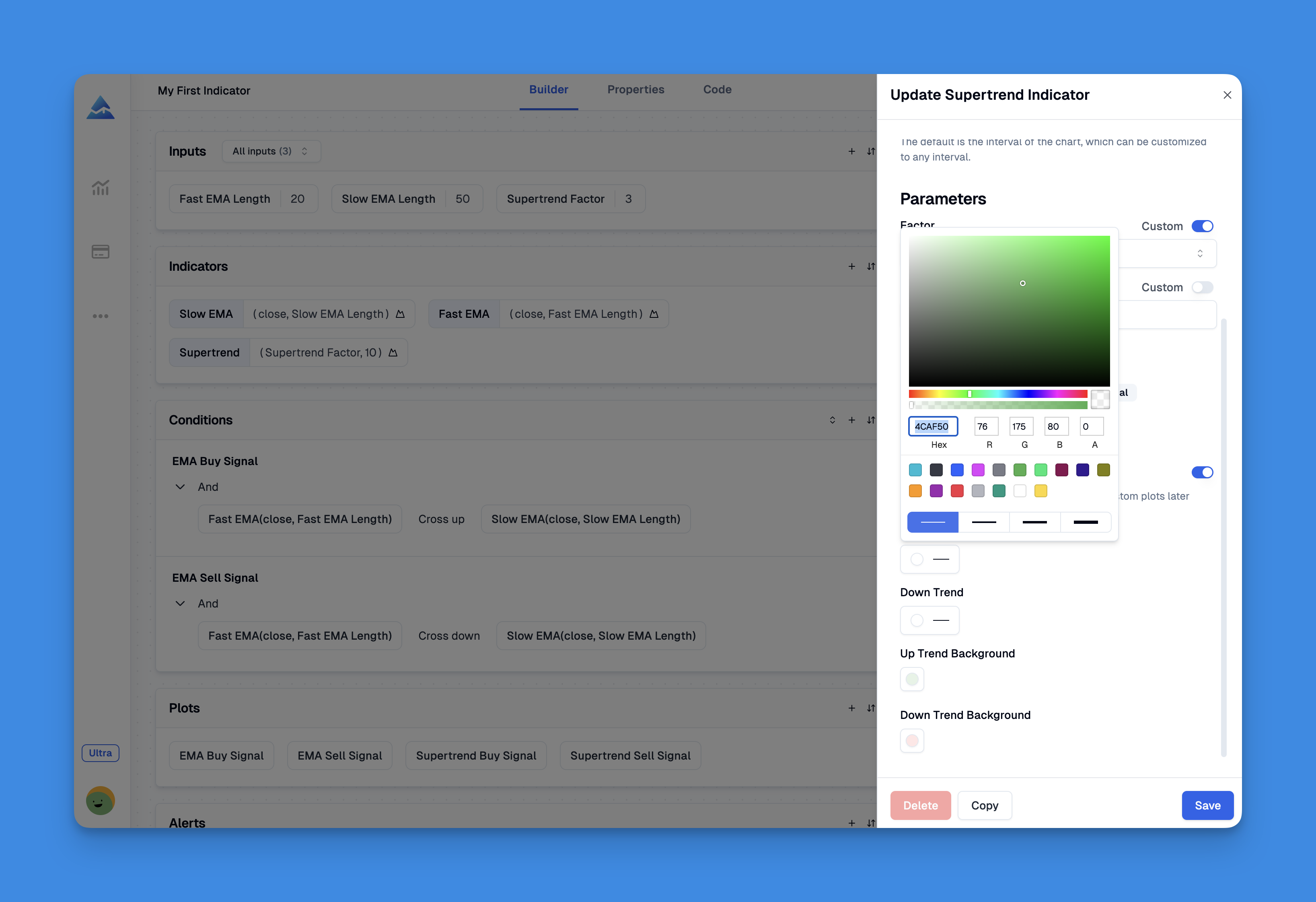This screenshot has height=902, width=1316.
Task: Collapse the EMA Buy Signal And group
Action: (x=180, y=487)
